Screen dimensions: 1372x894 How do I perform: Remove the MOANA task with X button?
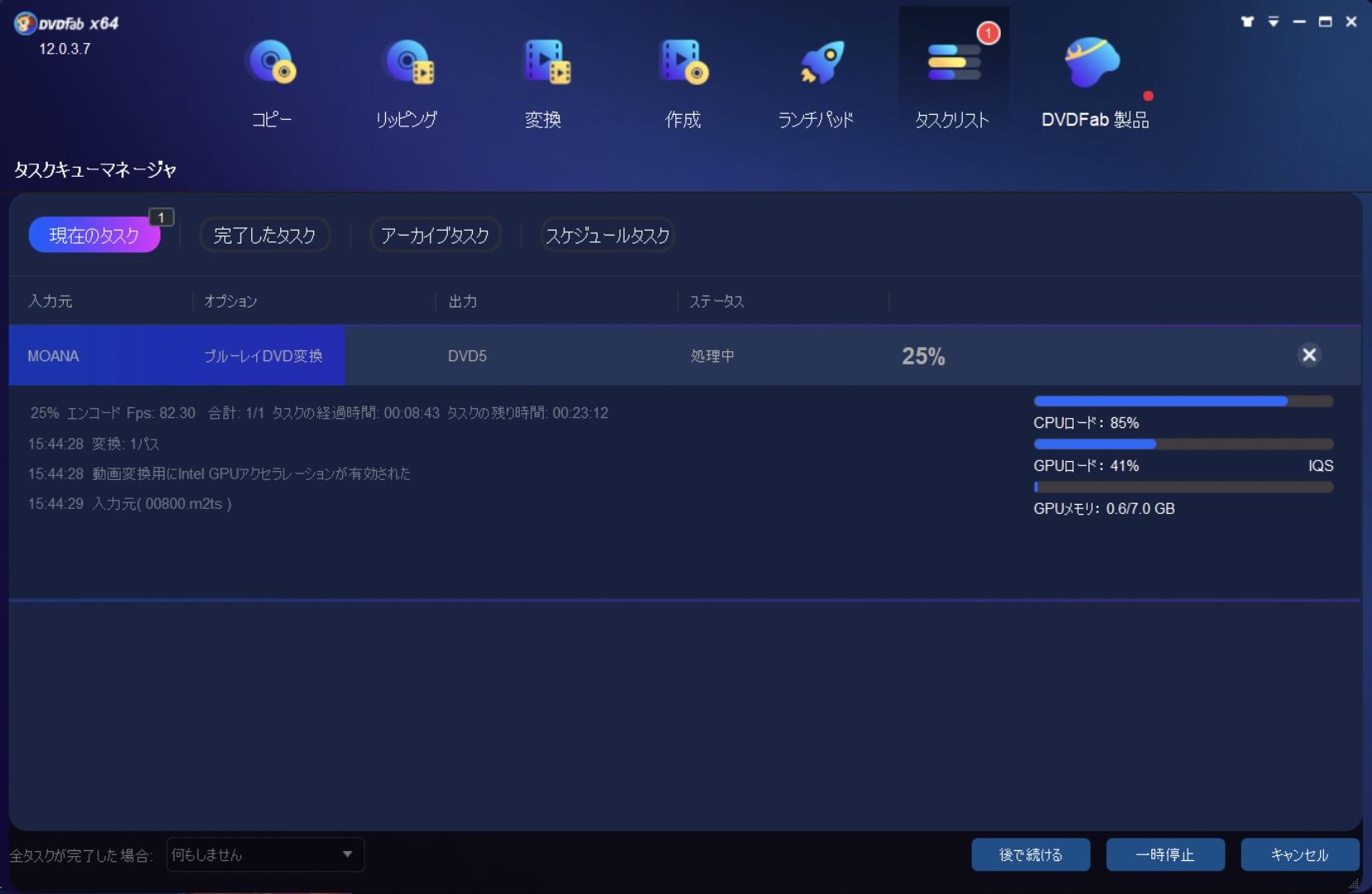(x=1309, y=354)
